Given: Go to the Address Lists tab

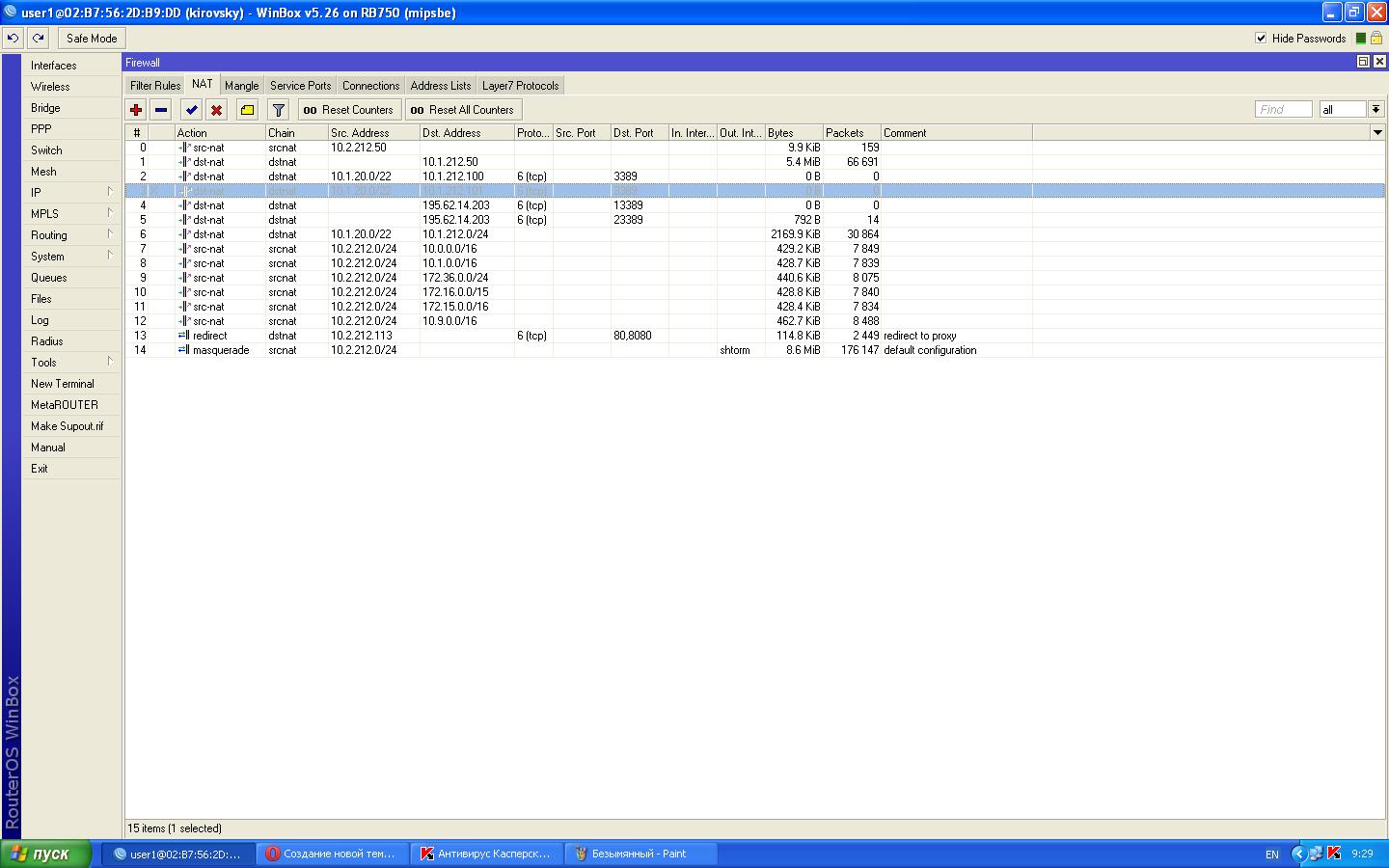Looking at the screenshot, I should [441, 86].
